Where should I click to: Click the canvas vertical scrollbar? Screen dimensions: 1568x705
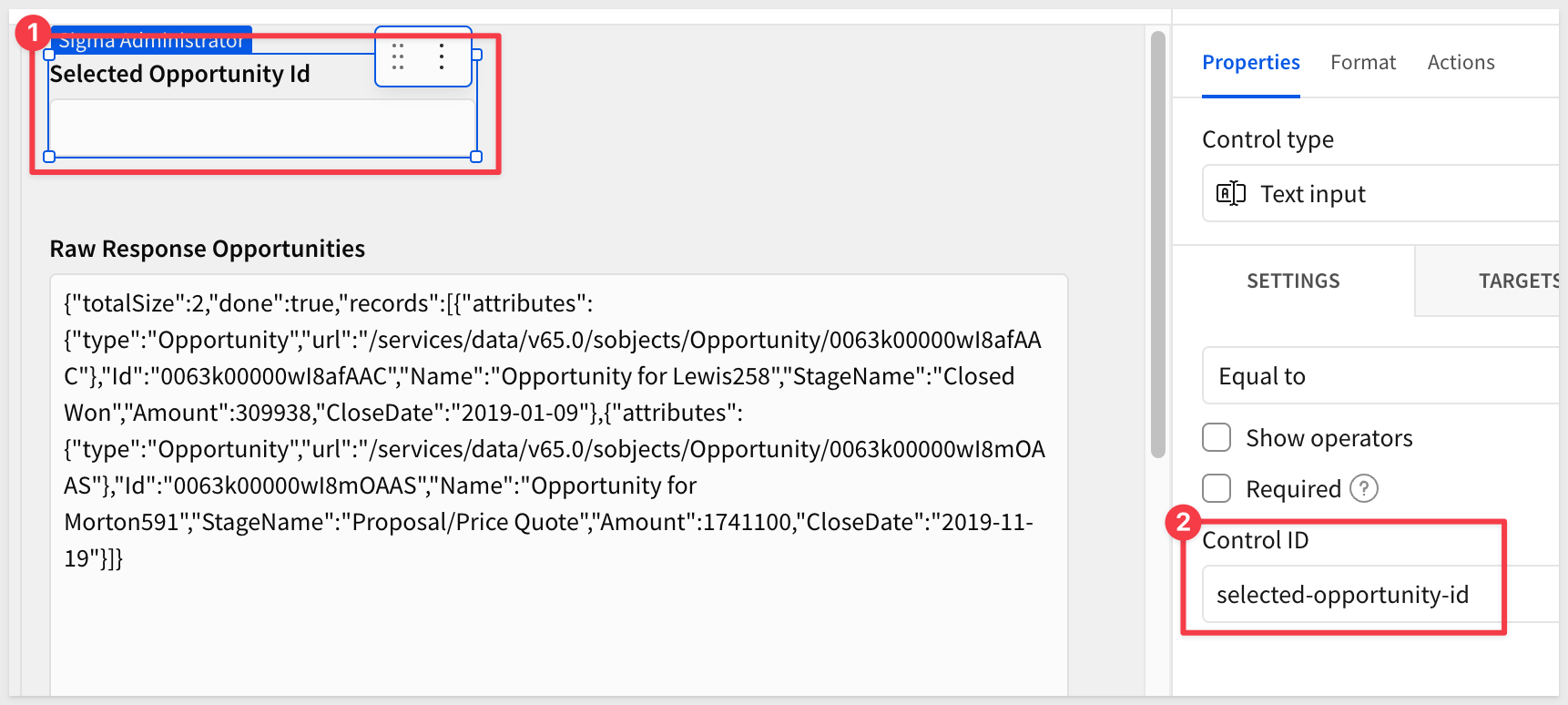tap(1158, 246)
